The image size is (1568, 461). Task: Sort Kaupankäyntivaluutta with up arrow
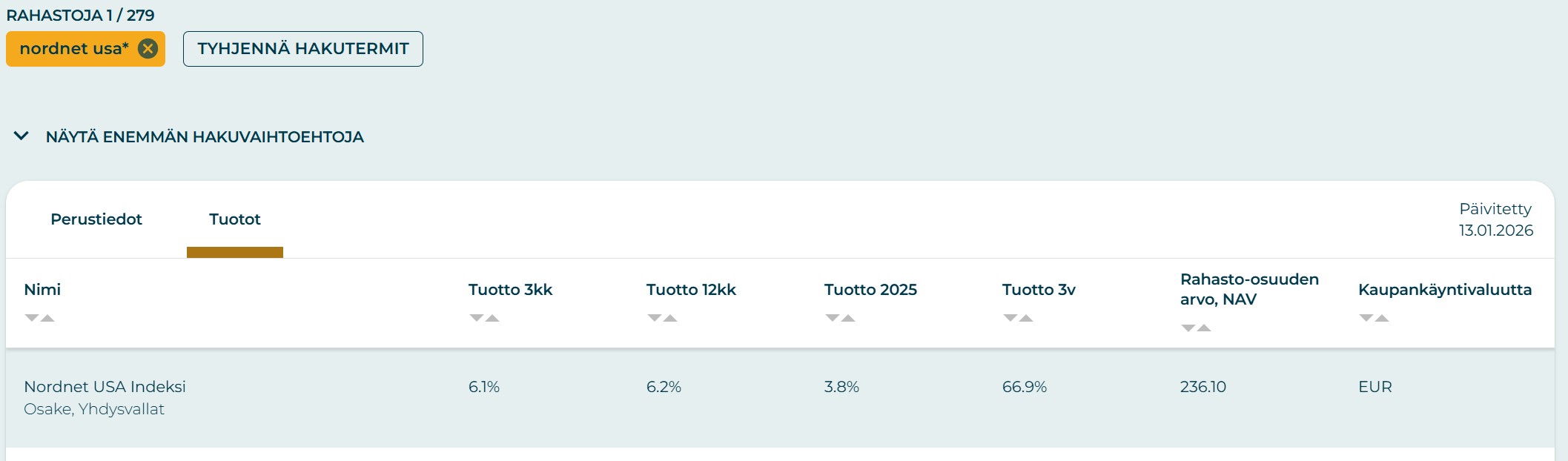(1382, 318)
